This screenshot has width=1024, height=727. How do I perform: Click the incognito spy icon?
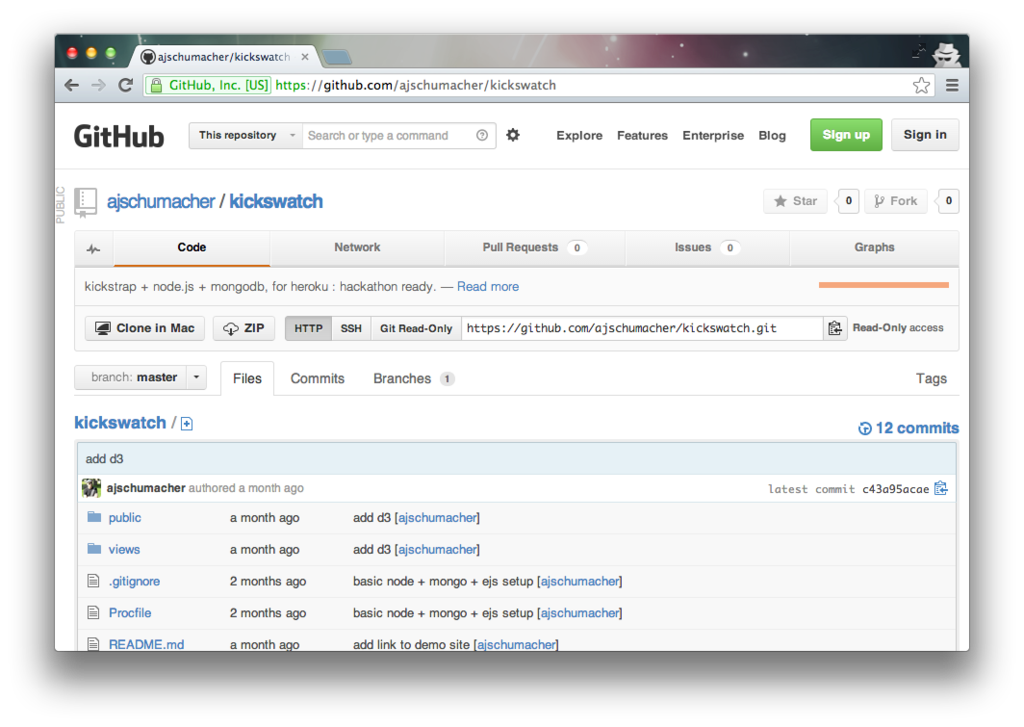click(x=945, y=54)
